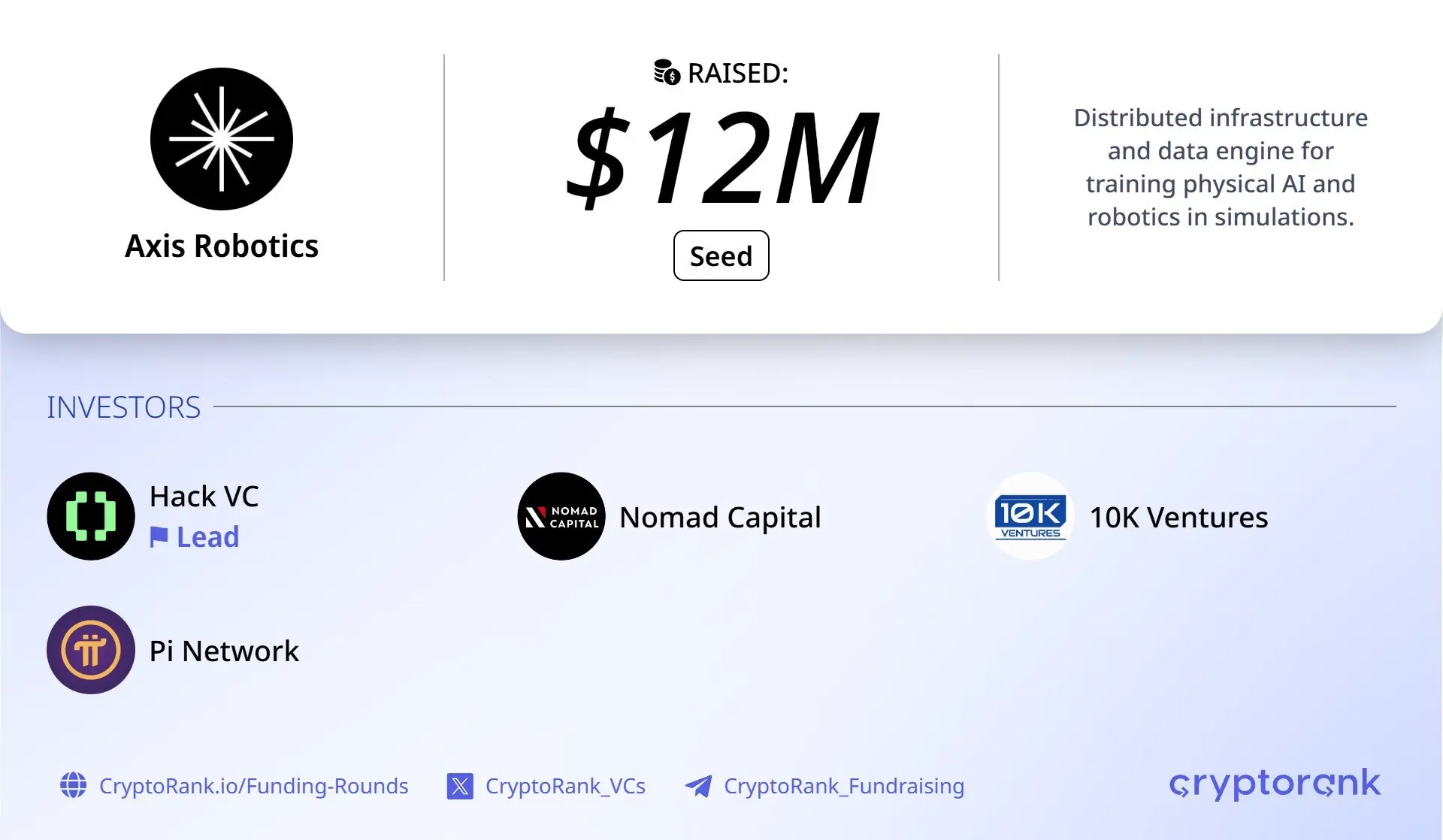Click the globe icon beside CryptoRank.io
The height and width of the screenshot is (840, 1443).
[73, 785]
